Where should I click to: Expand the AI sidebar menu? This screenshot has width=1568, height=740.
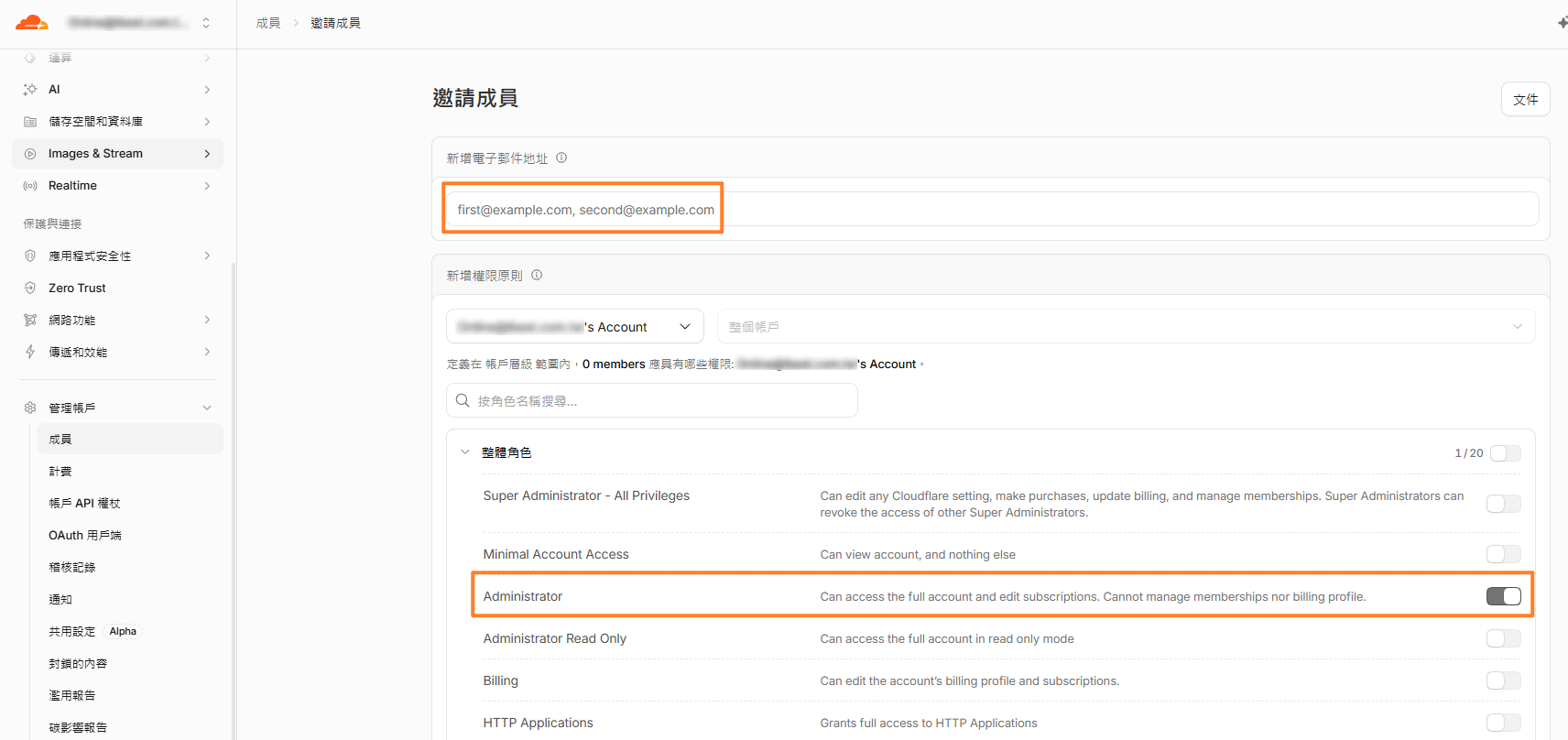coord(207,90)
